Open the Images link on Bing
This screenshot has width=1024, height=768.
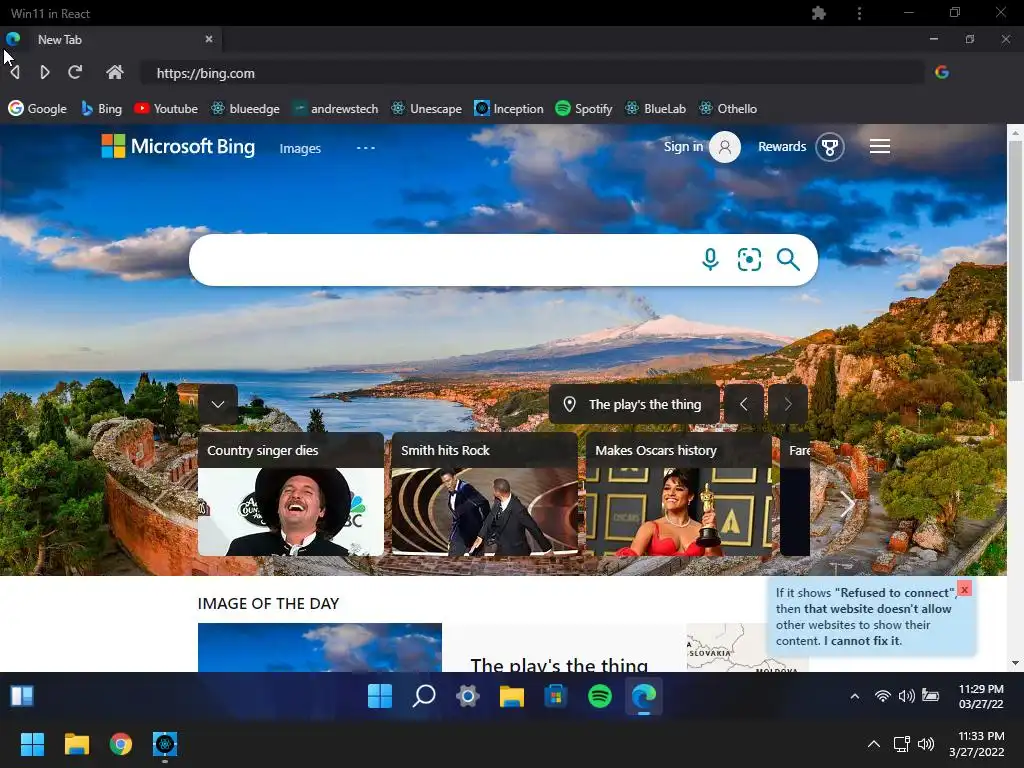point(300,148)
